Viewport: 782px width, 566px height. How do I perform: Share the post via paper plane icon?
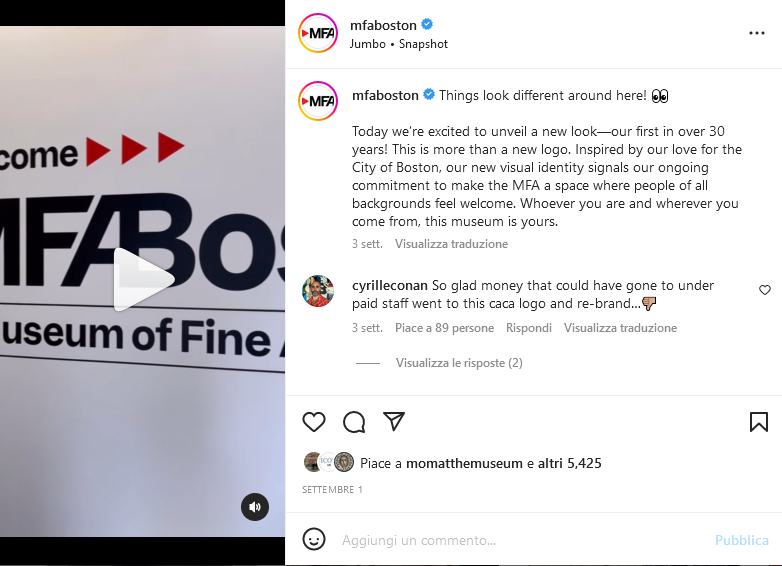394,421
